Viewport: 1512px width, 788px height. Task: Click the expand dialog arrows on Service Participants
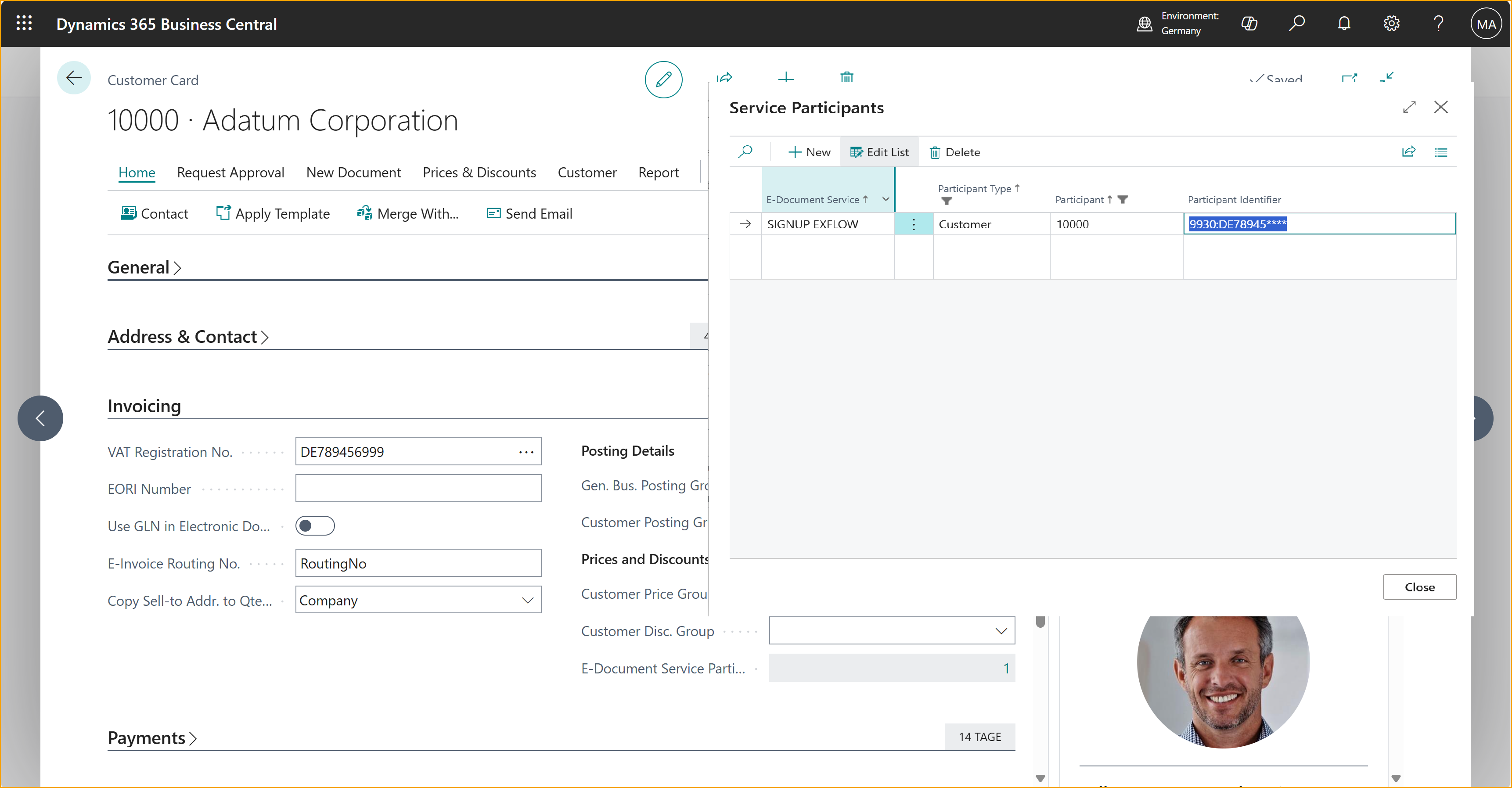click(x=1411, y=107)
